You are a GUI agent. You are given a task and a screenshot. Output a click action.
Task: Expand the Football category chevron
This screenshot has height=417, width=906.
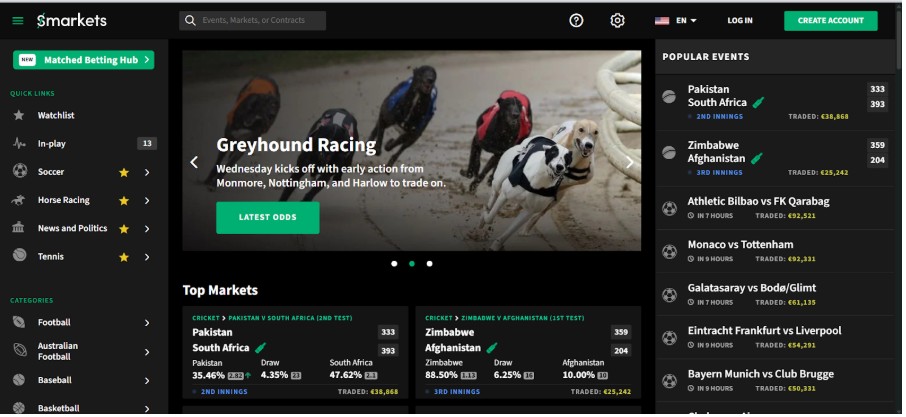pyautogui.click(x=147, y=323)
